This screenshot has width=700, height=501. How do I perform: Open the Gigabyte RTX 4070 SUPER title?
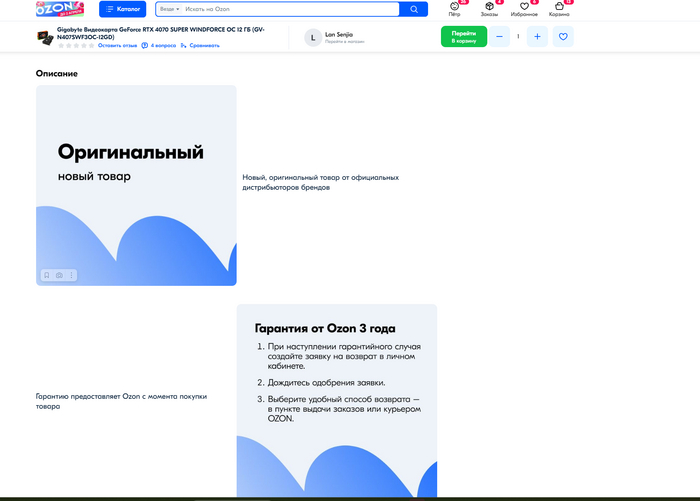(161, 33)
